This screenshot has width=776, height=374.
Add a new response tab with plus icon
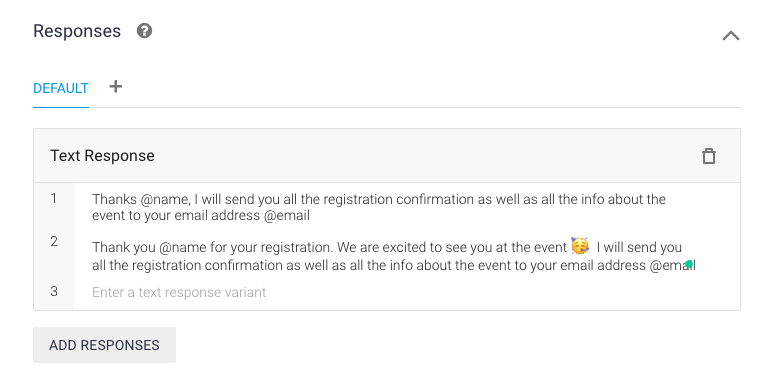pyautogui.click(x=115, y=87)
